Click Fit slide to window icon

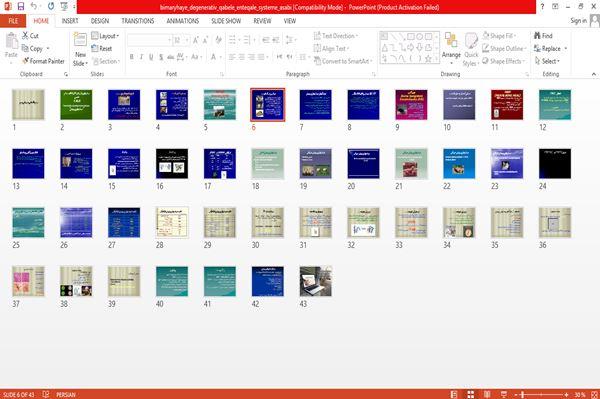595,394
